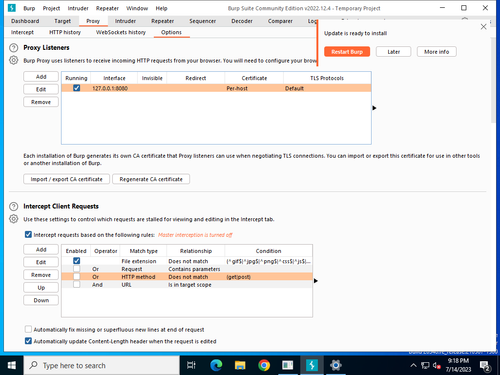Launch Google Chrome from taskbar
Screen dimensions: 500x375
coord(264,365)
